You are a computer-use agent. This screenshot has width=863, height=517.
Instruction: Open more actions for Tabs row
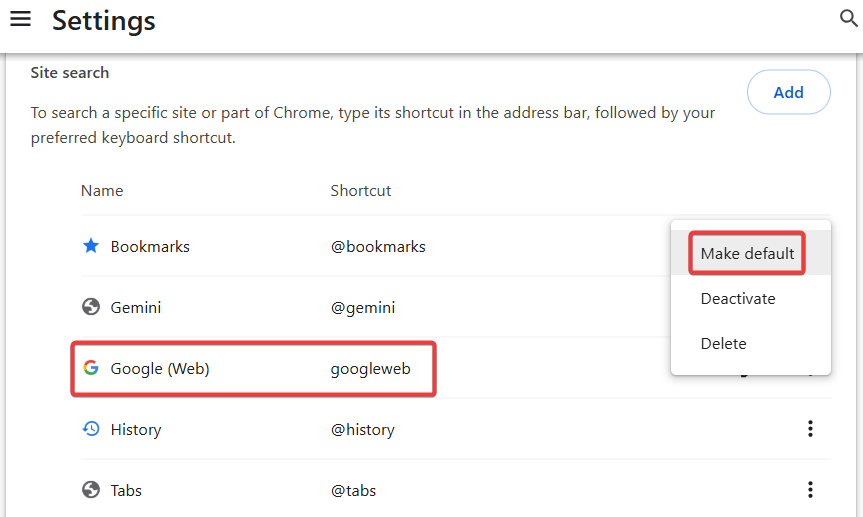810,489
